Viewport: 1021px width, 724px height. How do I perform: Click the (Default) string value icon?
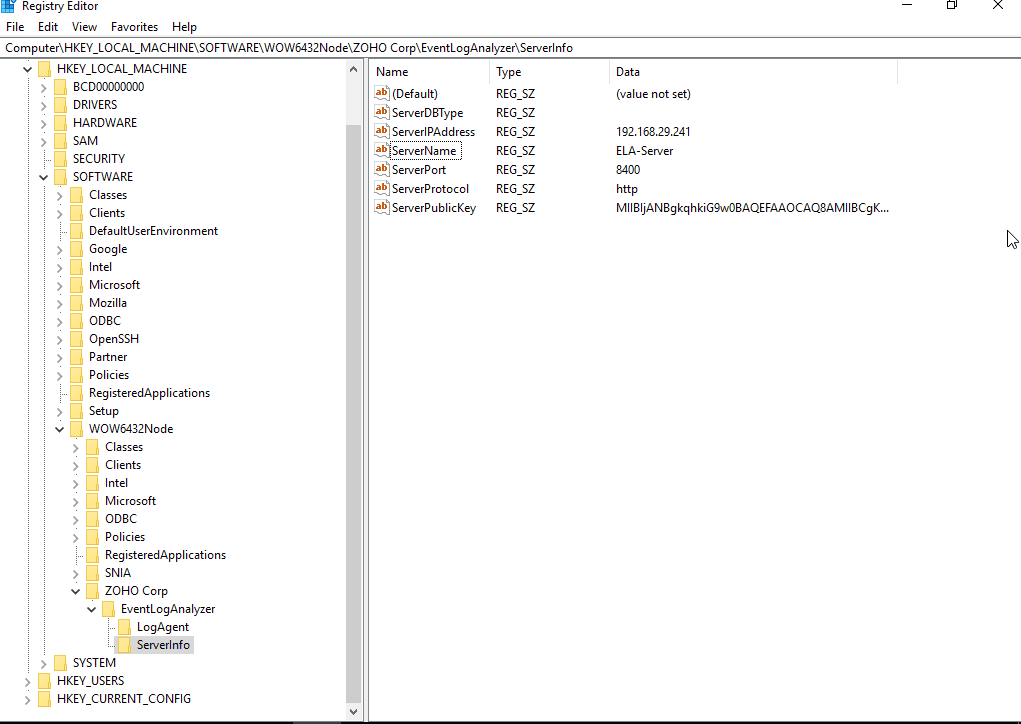tap(381, 93)
